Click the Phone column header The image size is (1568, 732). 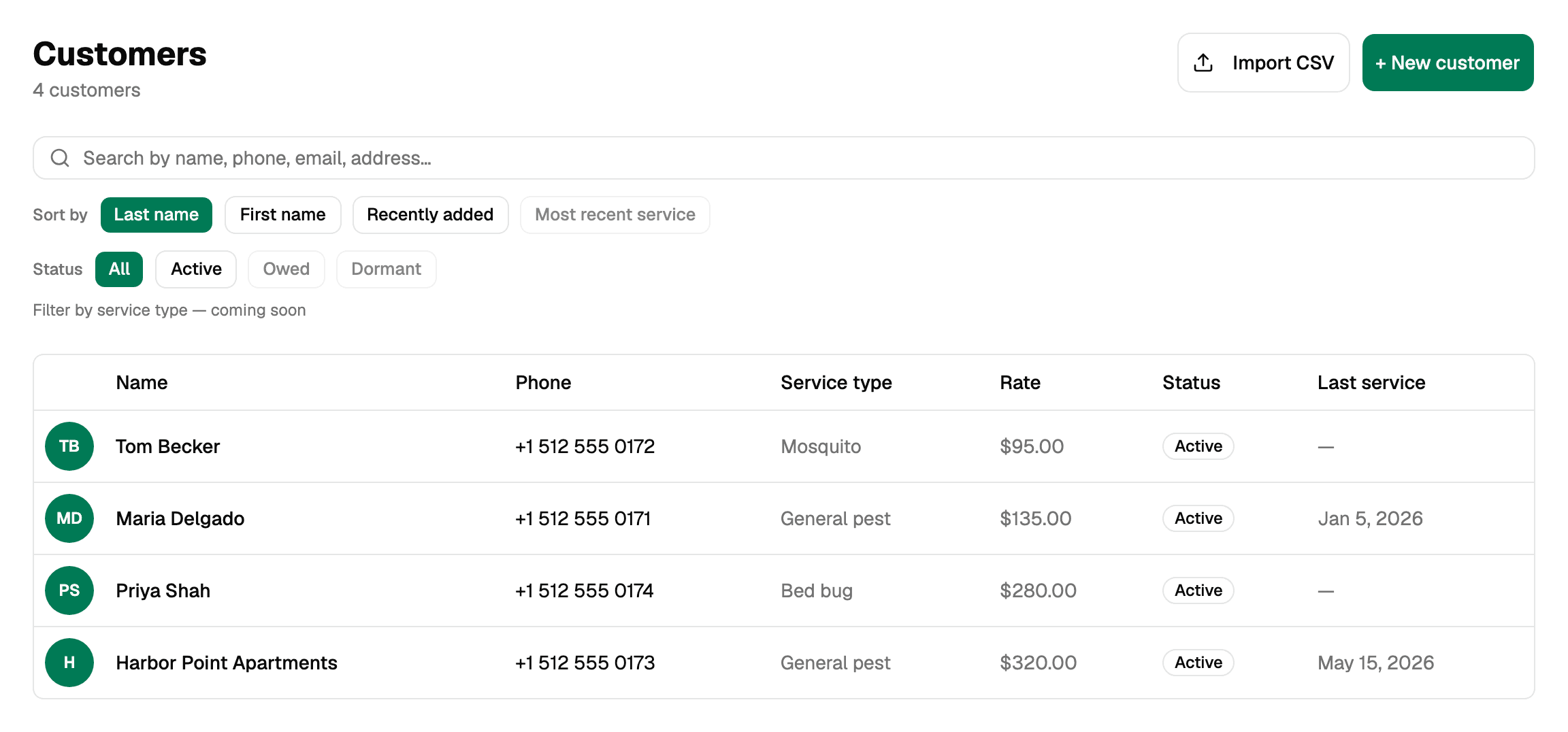(543, 382)
